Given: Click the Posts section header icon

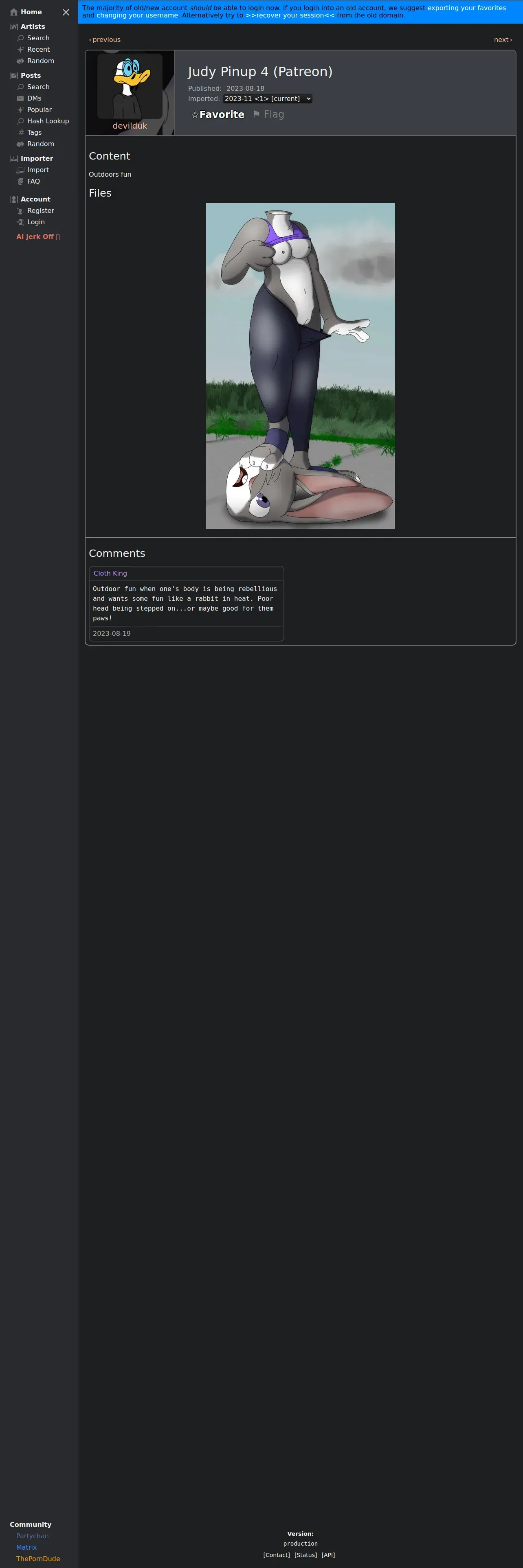Looking at the screenshot, I should (x=14, y=75).
